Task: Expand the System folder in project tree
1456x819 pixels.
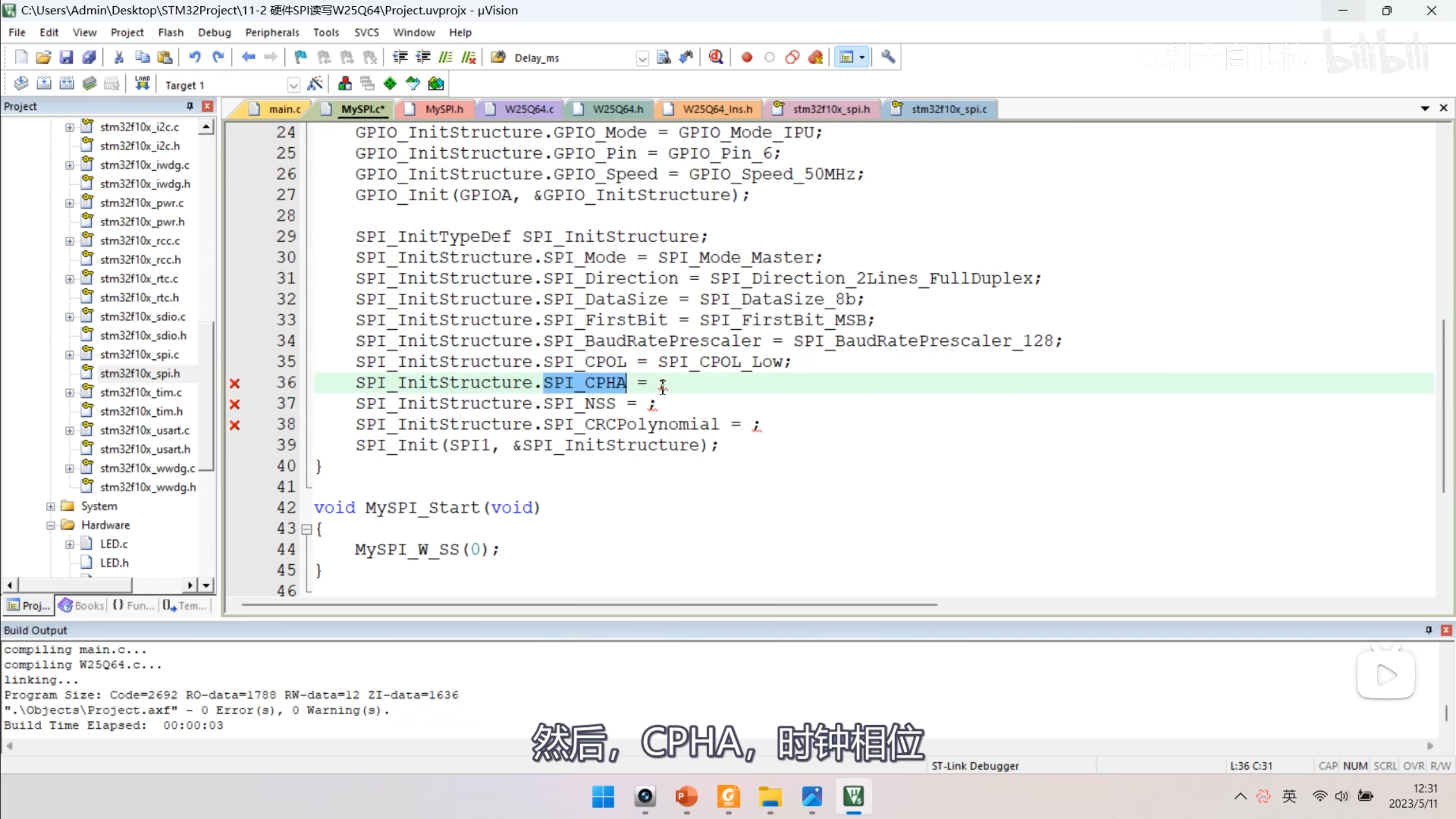Action: pyautogui.click(x=51, y=506)
